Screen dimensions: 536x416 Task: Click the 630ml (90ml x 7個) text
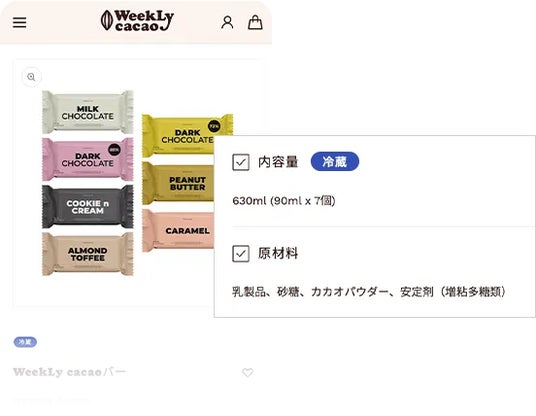pyautogui.click(x=284, y=200)
